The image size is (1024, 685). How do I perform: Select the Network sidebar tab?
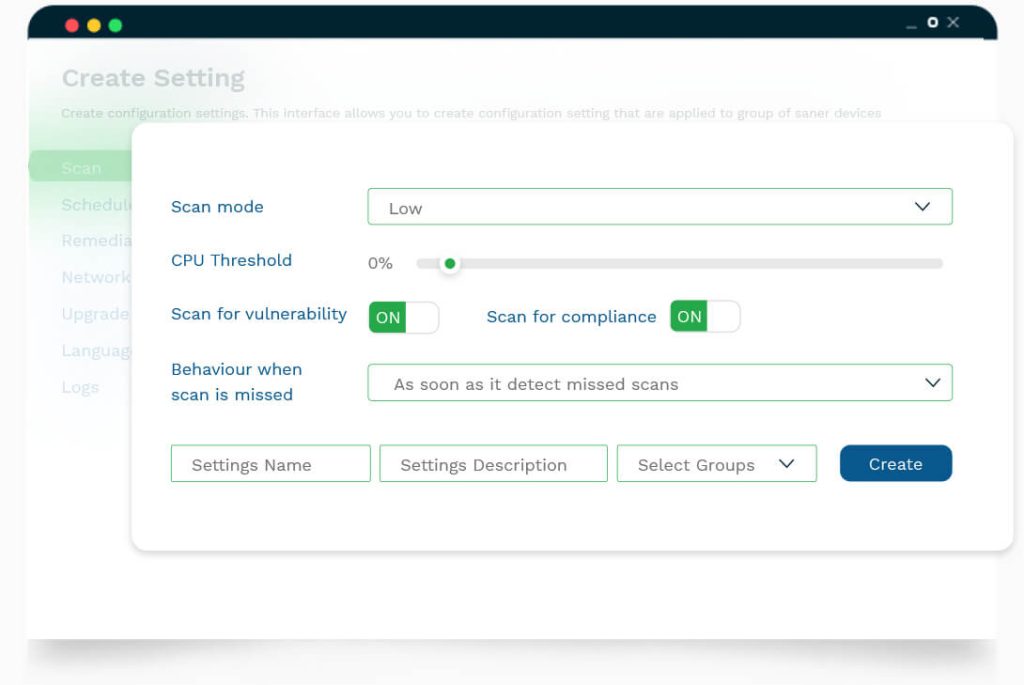coord(97,277)
